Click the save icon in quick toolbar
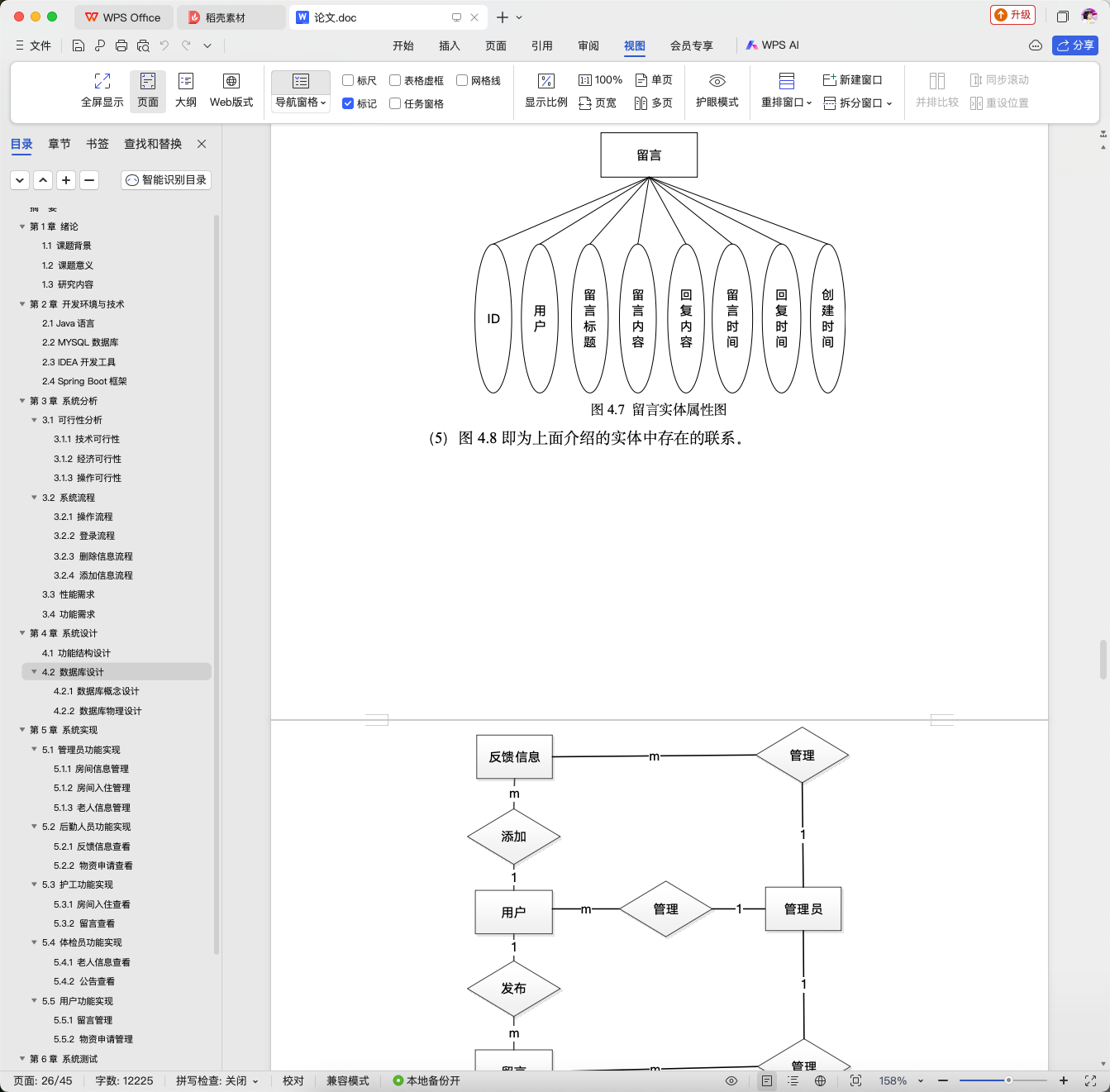1110x1092 pixels. coord(79,45)
